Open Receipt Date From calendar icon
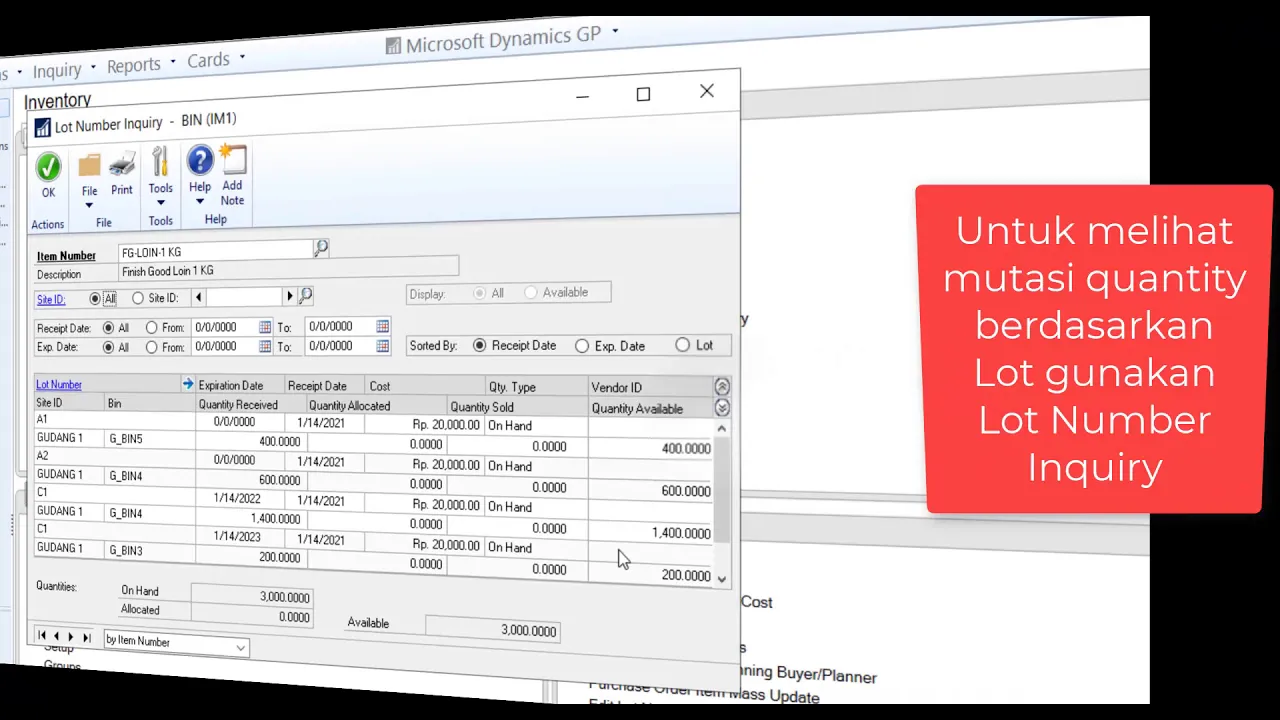This screenshot has width=1280, height=720. tap(265, 327)
